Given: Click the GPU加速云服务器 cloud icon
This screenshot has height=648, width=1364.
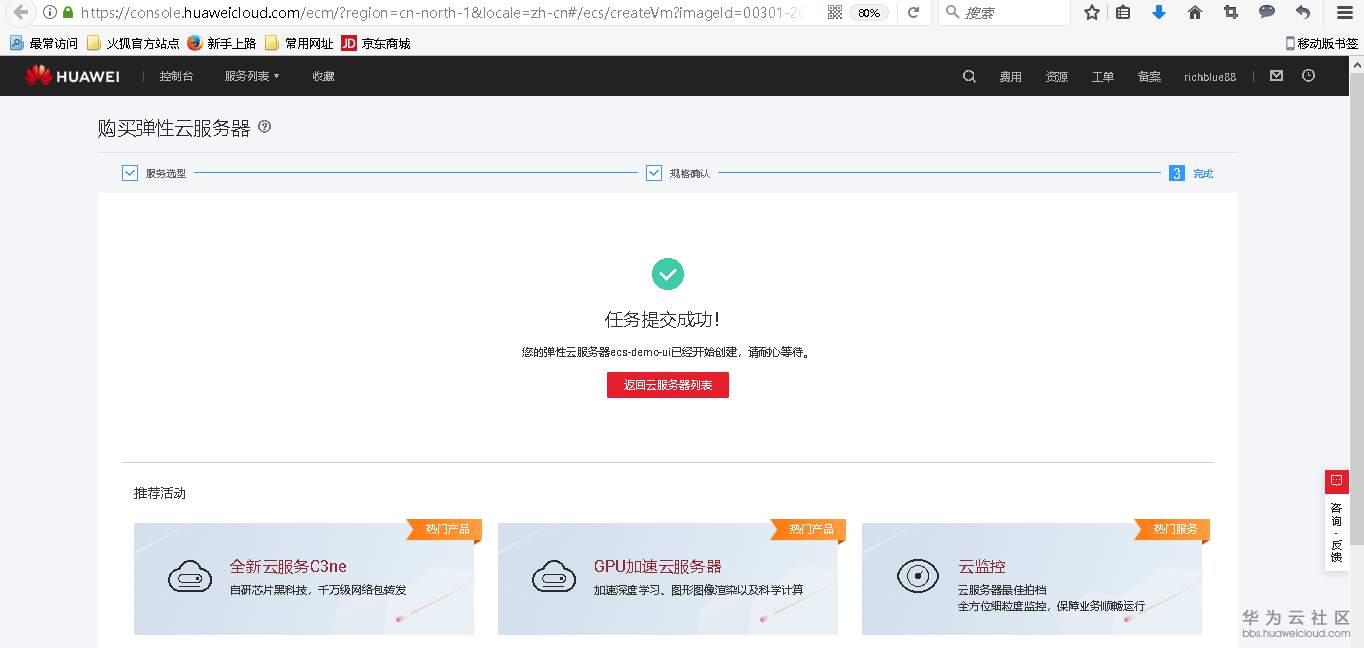Looking at the screenshot, I should pos(554,578).
